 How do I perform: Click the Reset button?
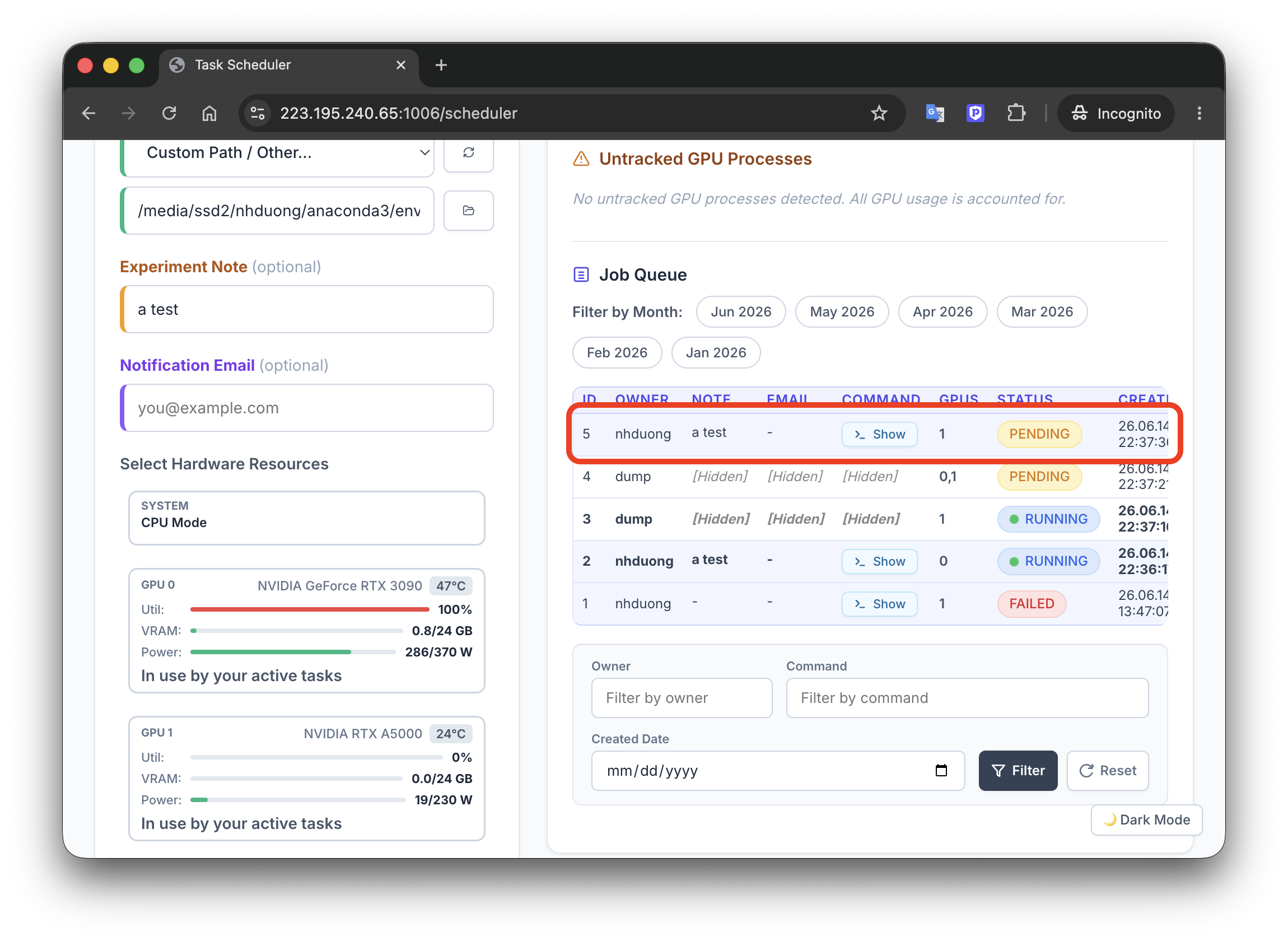point(1107,770)
